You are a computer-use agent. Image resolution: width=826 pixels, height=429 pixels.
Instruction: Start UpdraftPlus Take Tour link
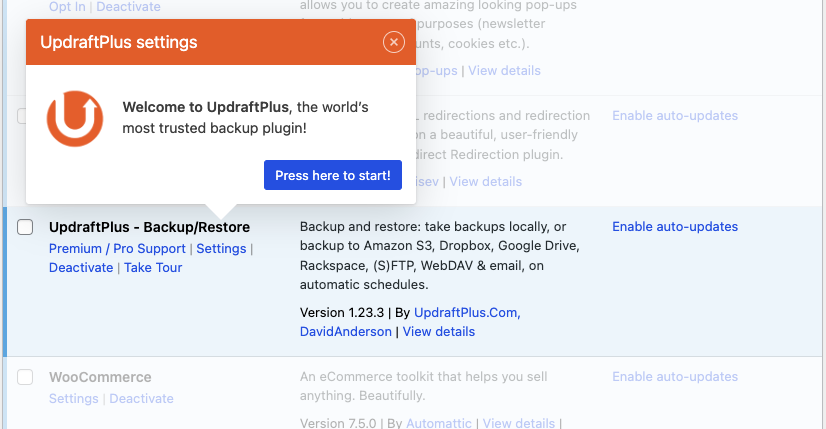pyautogui.click(x=153, y=268)
